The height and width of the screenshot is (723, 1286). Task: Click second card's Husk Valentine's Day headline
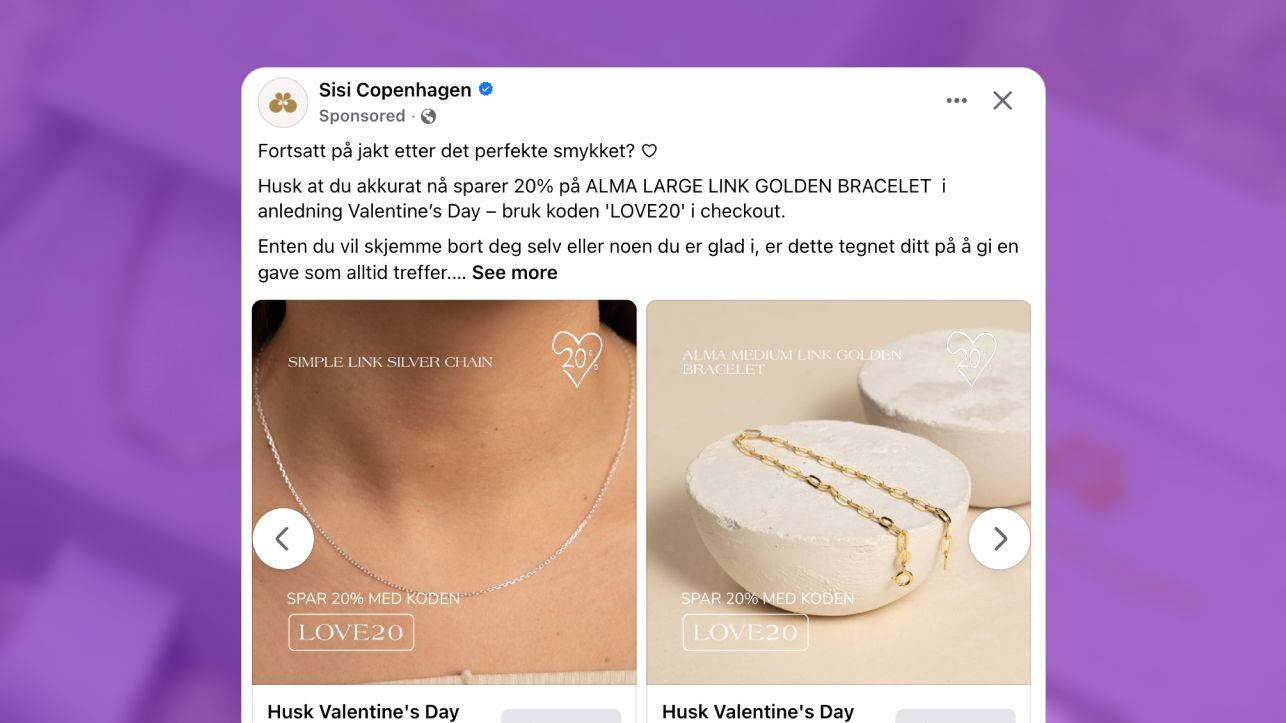click(x=758, y=712)
